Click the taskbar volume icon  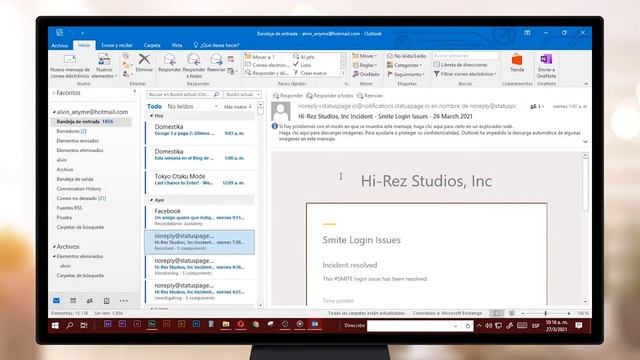point(489,325)
